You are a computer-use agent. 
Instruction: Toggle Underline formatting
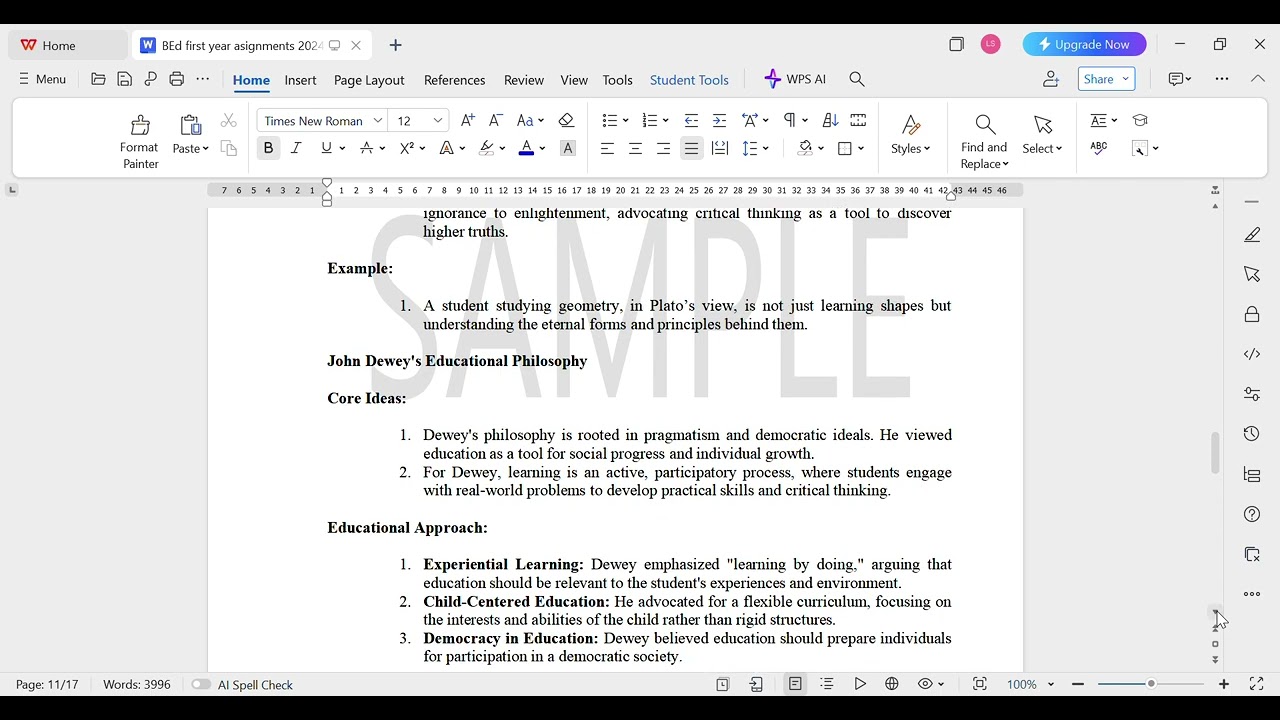326,148
